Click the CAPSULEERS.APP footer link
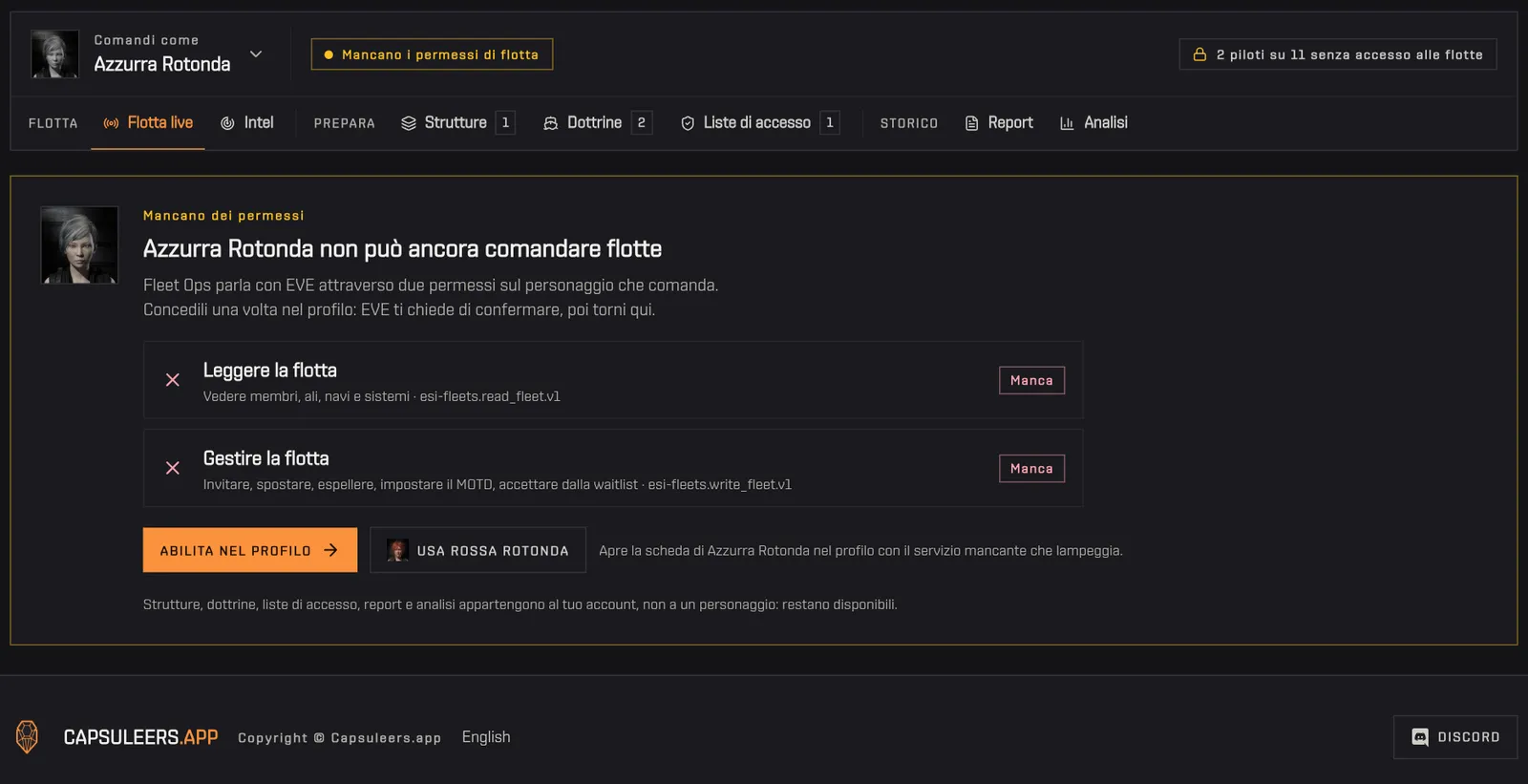This screenshot has width=1528, height=784. click(140, 737)
